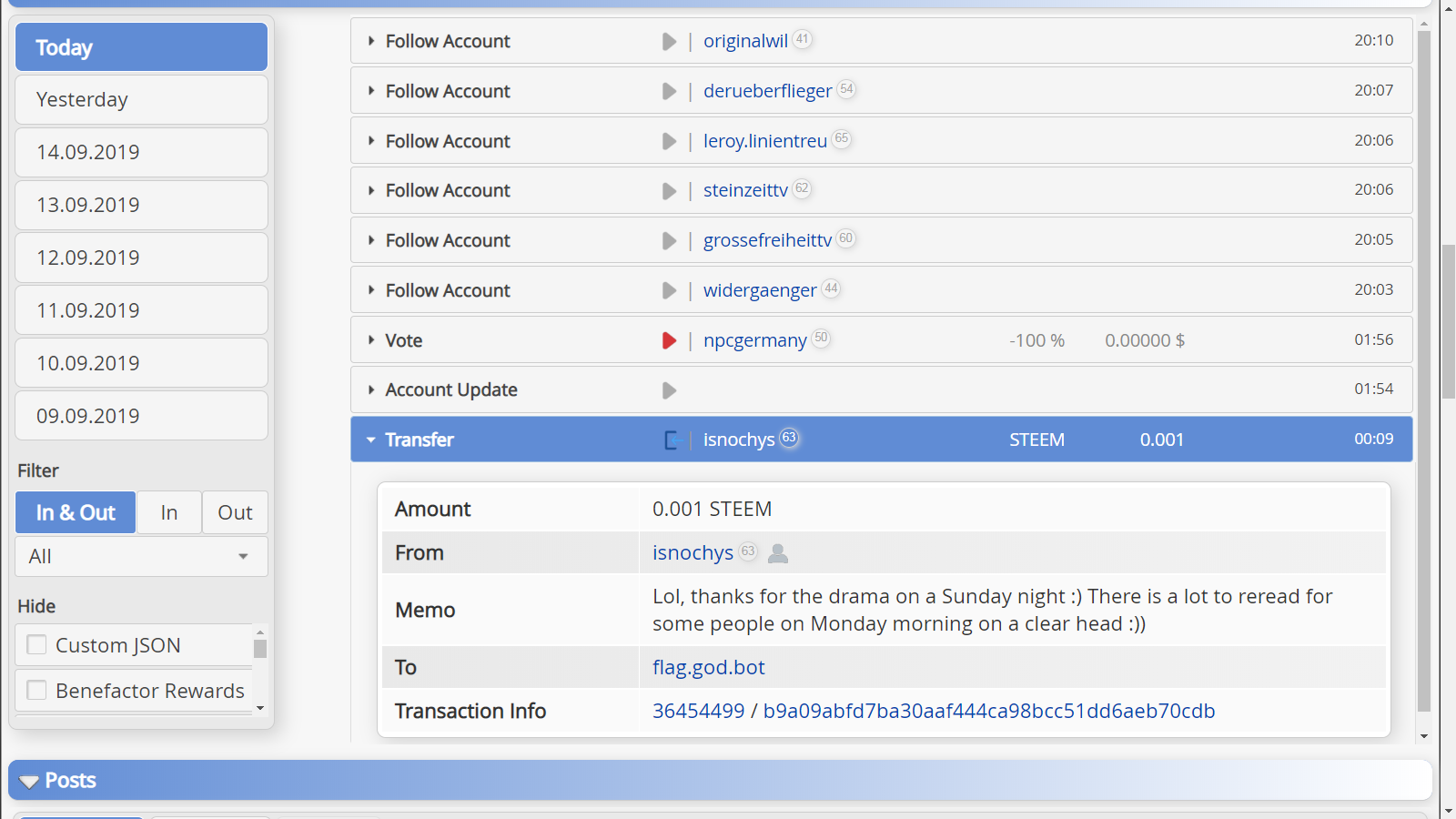Image resolution: width=1456 pixels, height=819 pixels.
Task: Click gray arrow icon in Account Update row
Action: pyautogui.click(x=669, y=390)
